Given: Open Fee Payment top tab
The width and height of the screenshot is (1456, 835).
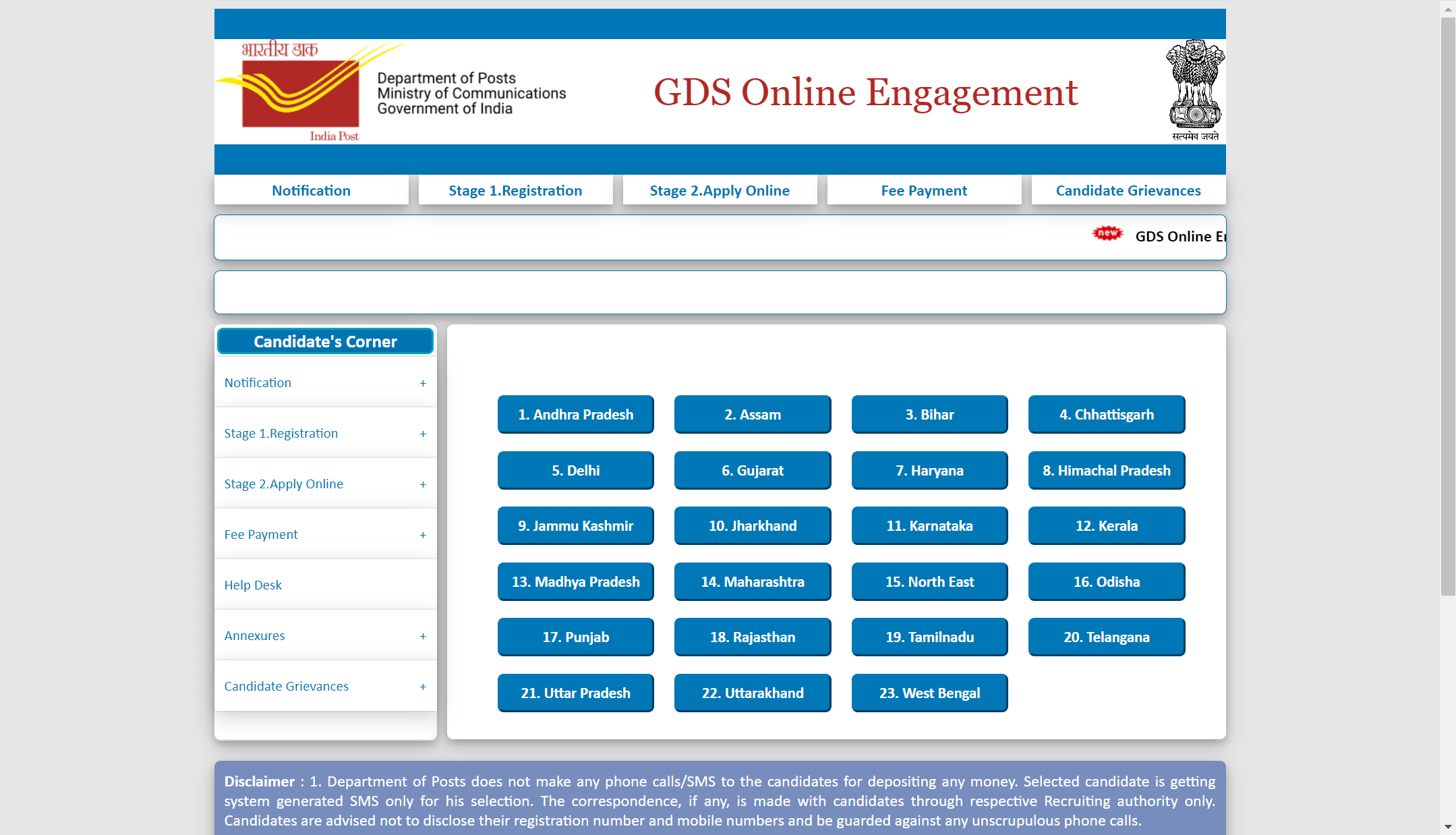Looking at the screenshot, I should [924, 190].
